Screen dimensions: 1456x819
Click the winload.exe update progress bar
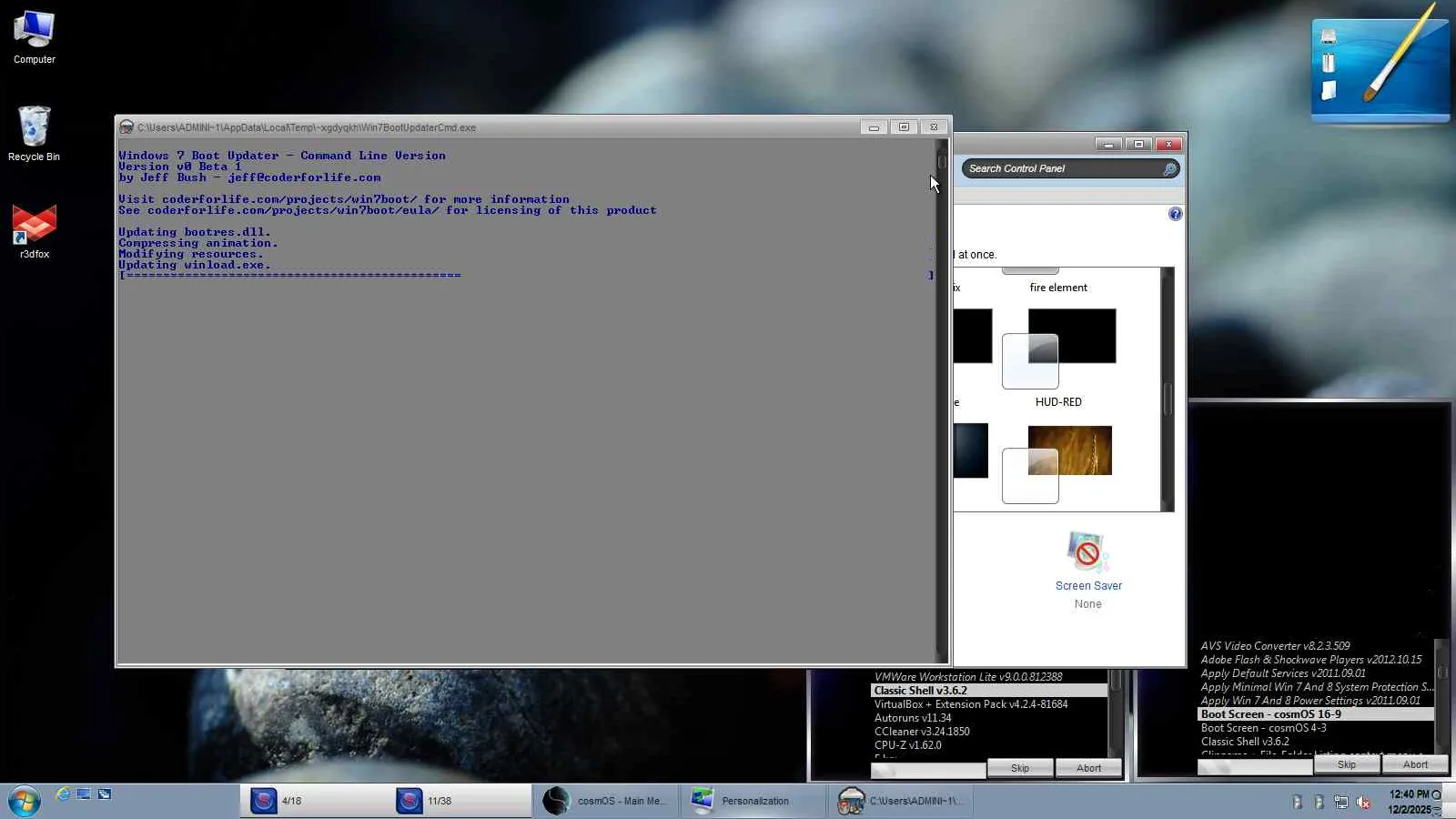coord(526,275)
